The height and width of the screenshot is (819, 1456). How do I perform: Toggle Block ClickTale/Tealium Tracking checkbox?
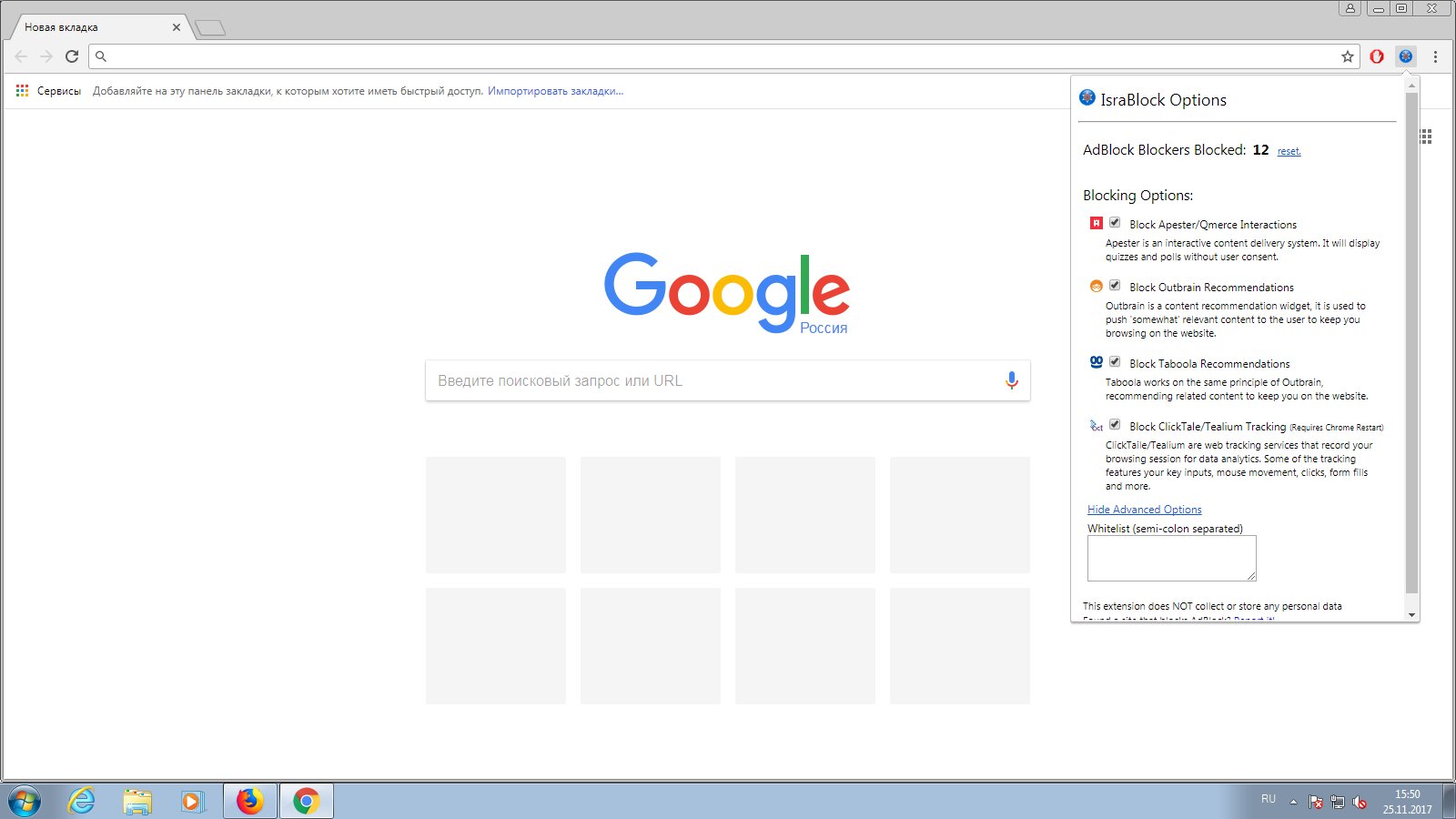[x=1115, y=425]
